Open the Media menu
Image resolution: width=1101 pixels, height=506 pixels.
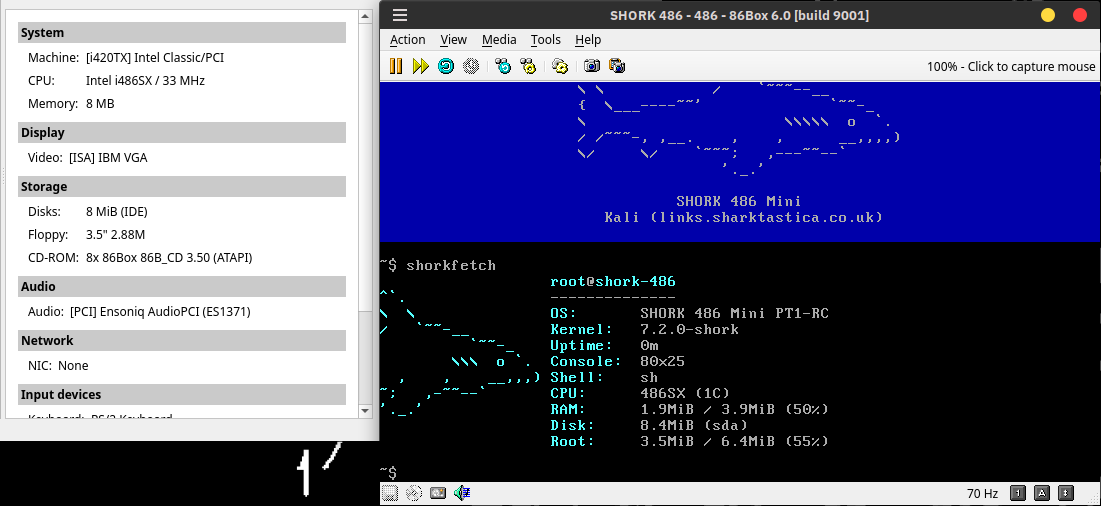[499, 40]
